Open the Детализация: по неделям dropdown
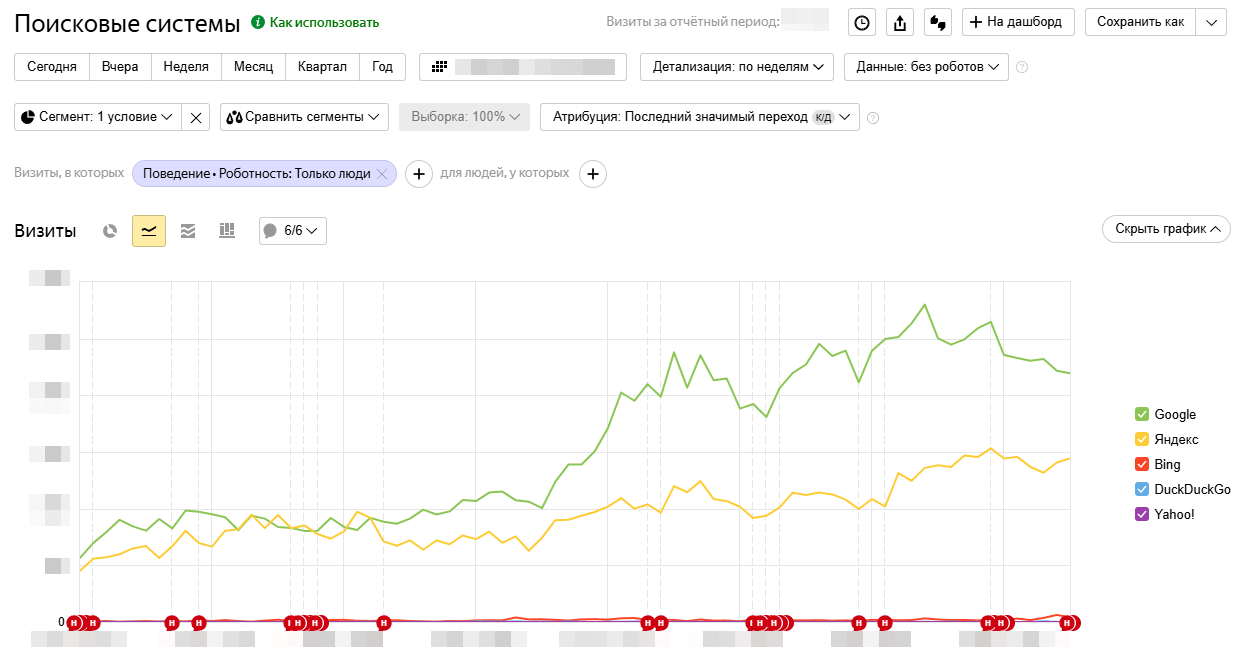1245x664 pixels. point(737,67)
